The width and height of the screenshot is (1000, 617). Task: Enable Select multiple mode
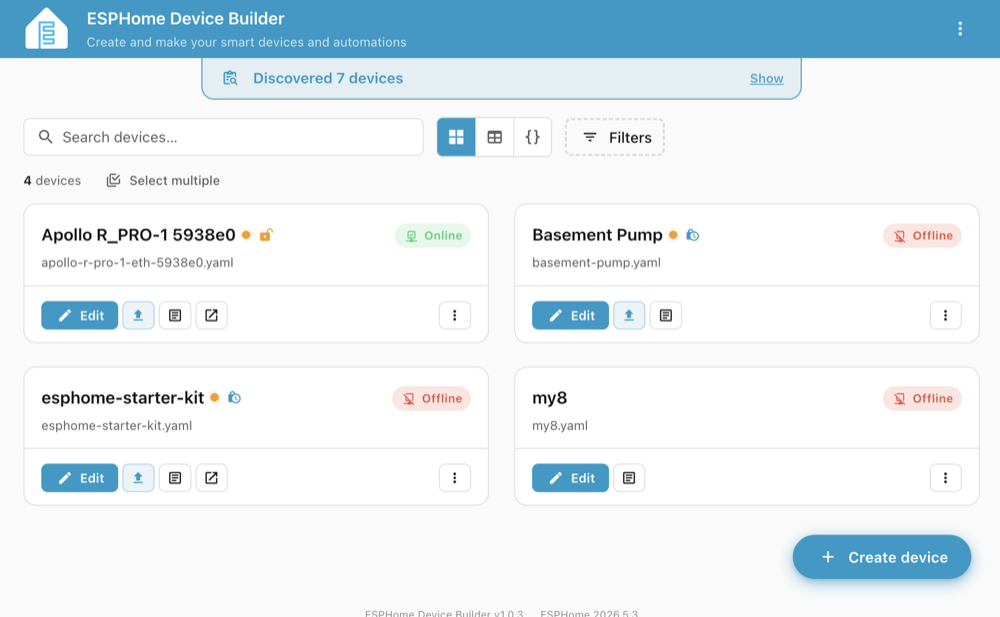coord(163,181)
